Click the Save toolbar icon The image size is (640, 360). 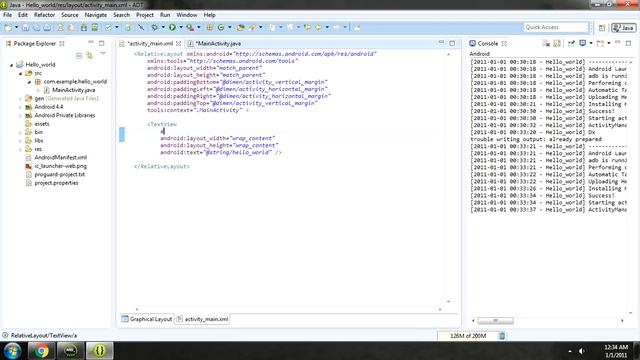pyautogui.click(x=25, y=27)
